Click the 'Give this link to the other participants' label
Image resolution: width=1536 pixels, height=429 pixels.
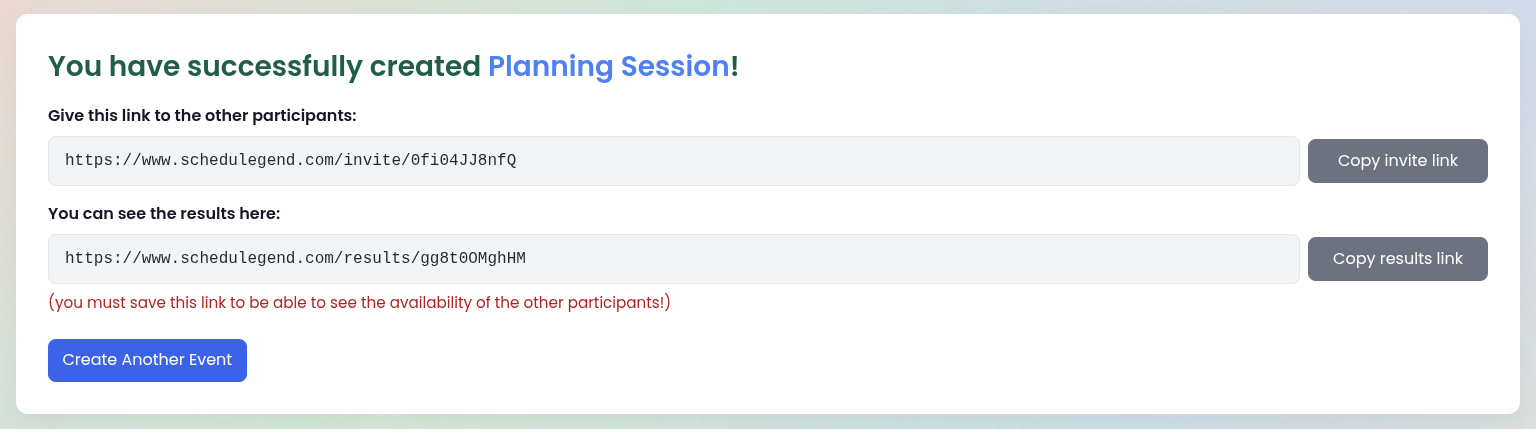tap(202, 116)
